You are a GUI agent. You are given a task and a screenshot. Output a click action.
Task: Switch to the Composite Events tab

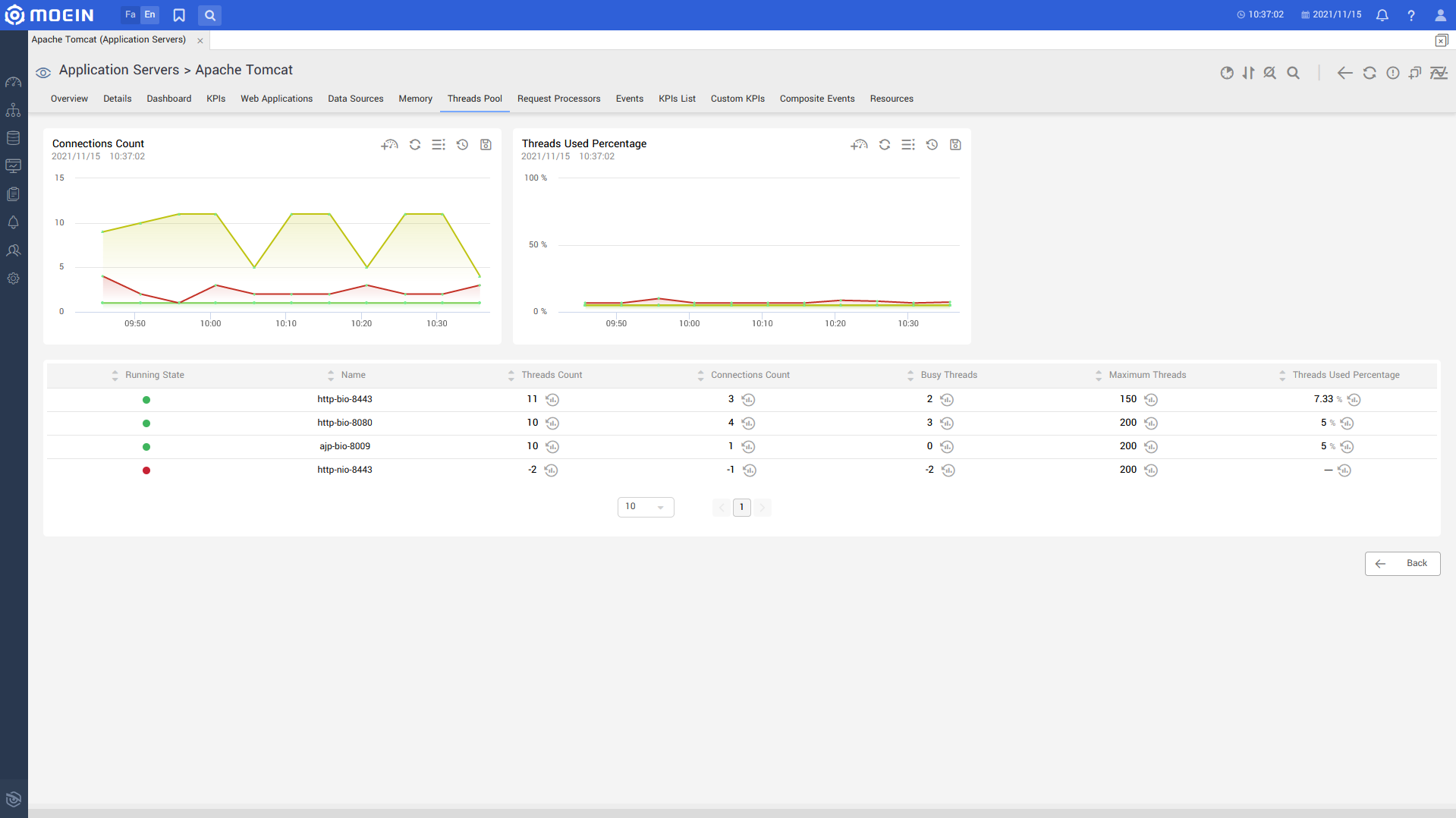click(x=817, y=99)
